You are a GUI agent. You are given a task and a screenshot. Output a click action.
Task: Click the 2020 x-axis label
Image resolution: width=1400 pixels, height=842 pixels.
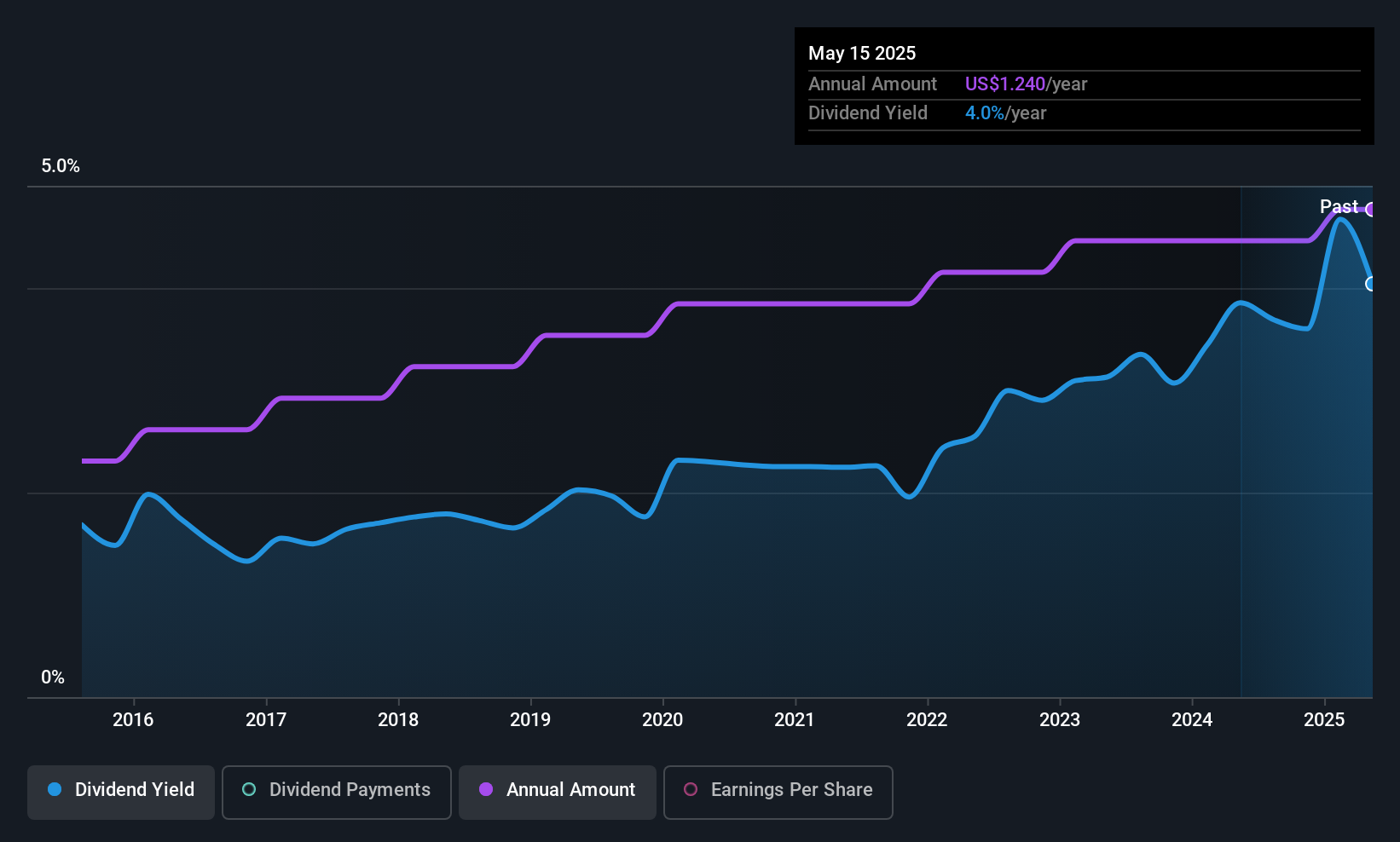(x=662, y=719)
